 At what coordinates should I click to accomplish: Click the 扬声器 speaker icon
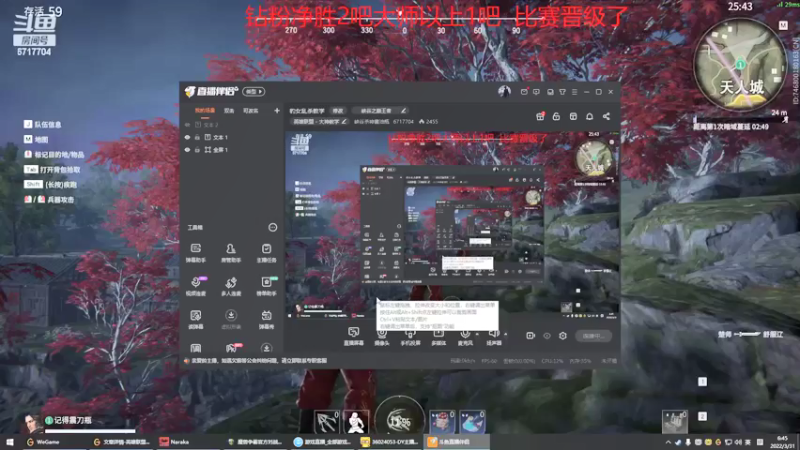click(494, 336)
